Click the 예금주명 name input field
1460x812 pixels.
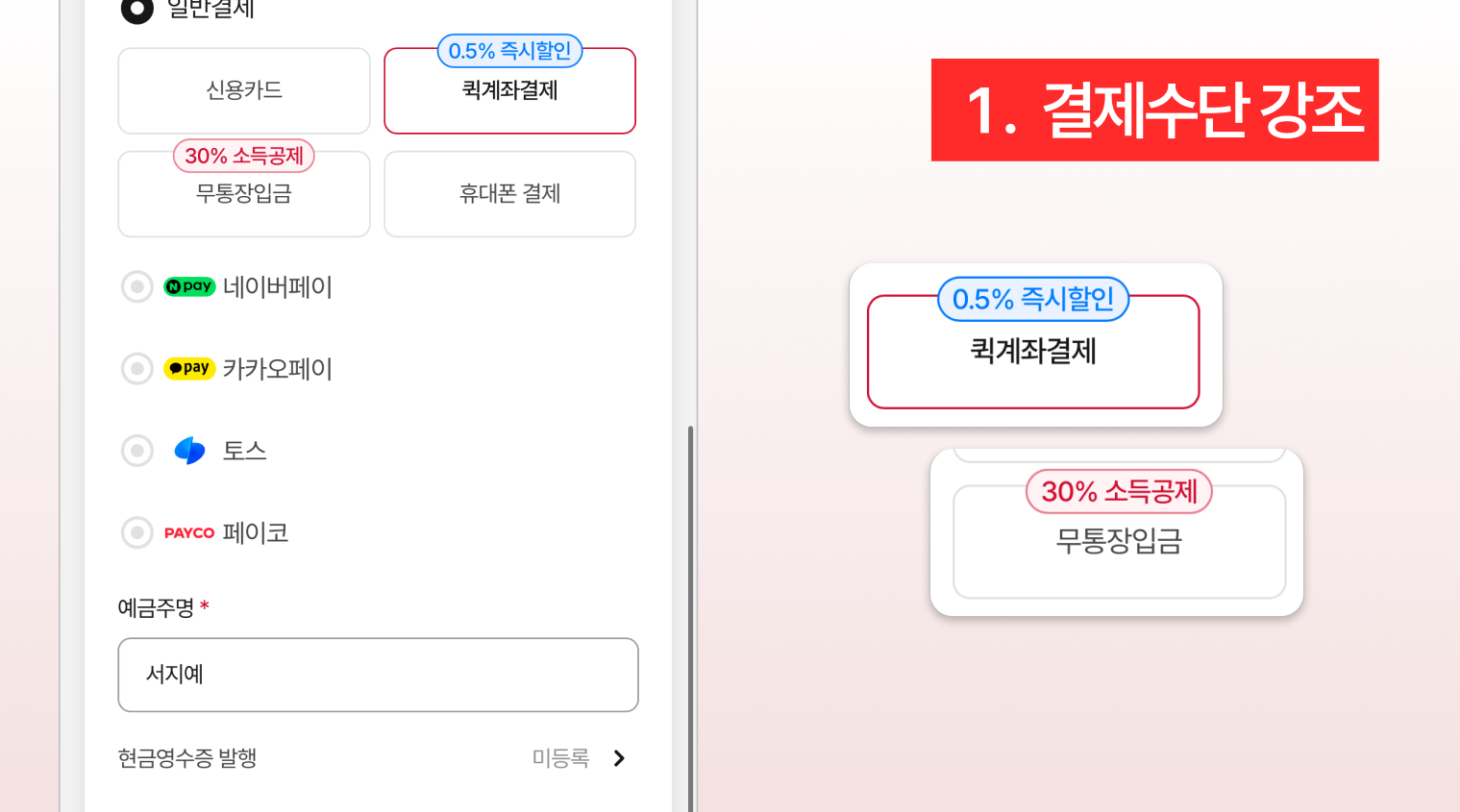[x=378, y=675]
